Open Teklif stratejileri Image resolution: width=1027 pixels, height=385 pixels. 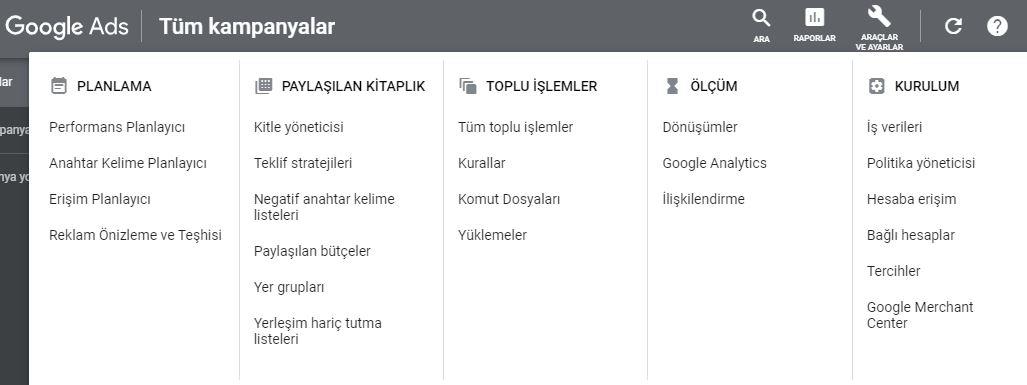pyautogui.click(x=303, y=163)
